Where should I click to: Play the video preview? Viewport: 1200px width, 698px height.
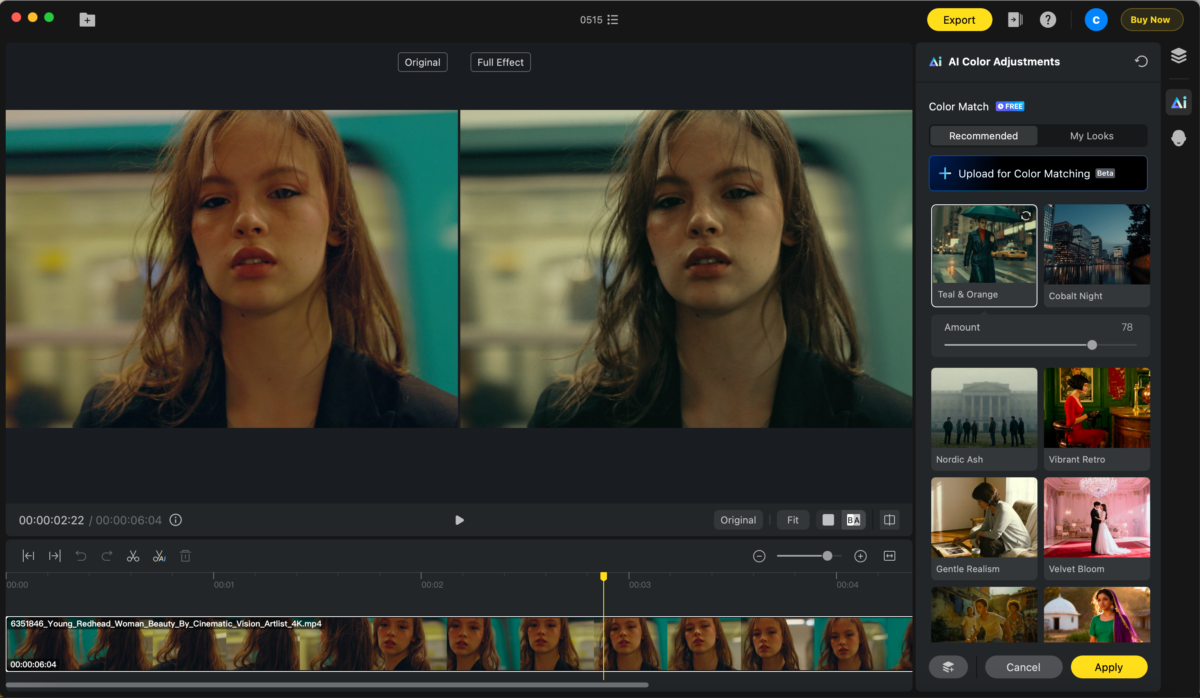click(459, 520)
